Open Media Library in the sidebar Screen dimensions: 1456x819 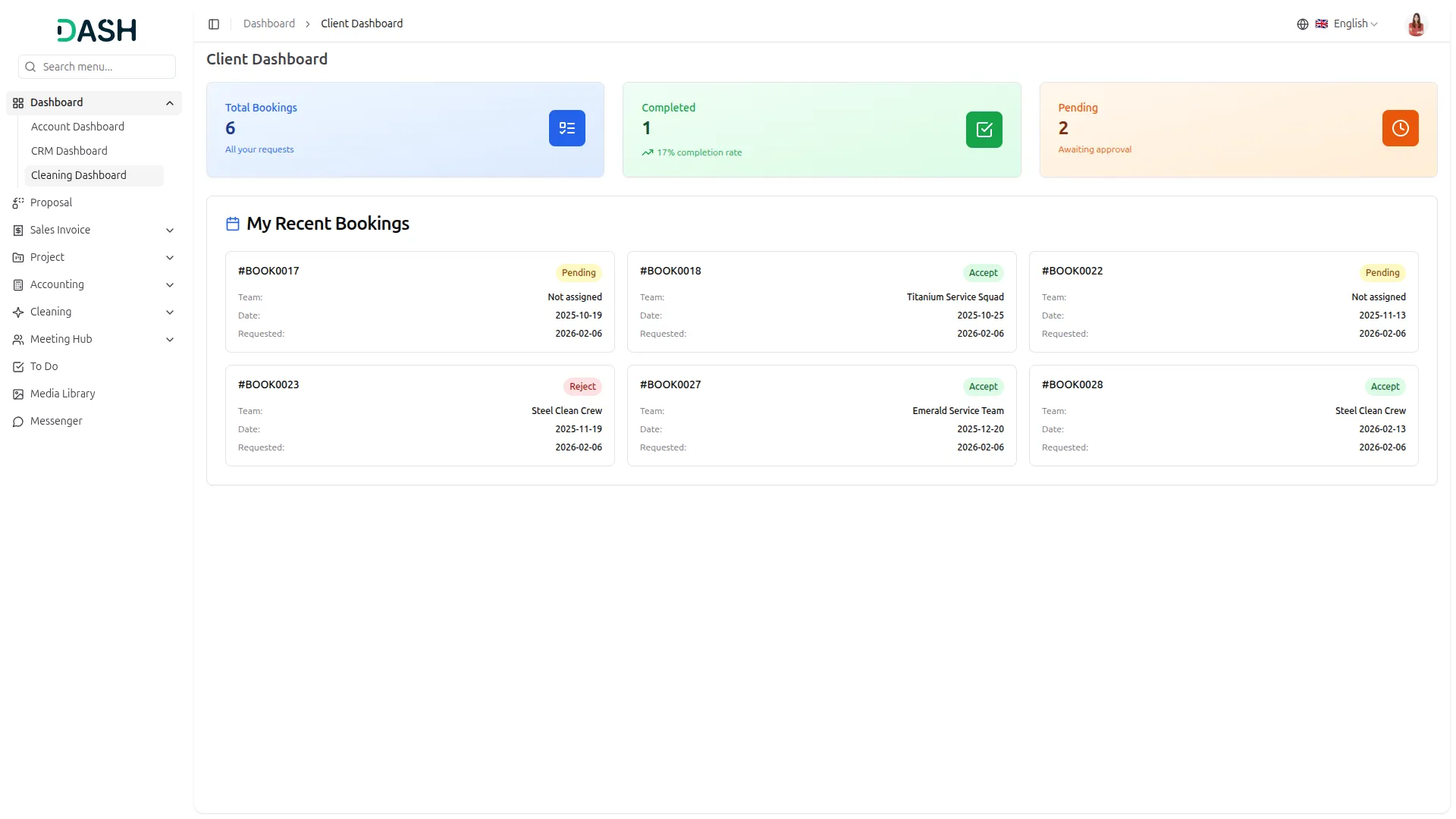tap(62, 394)
